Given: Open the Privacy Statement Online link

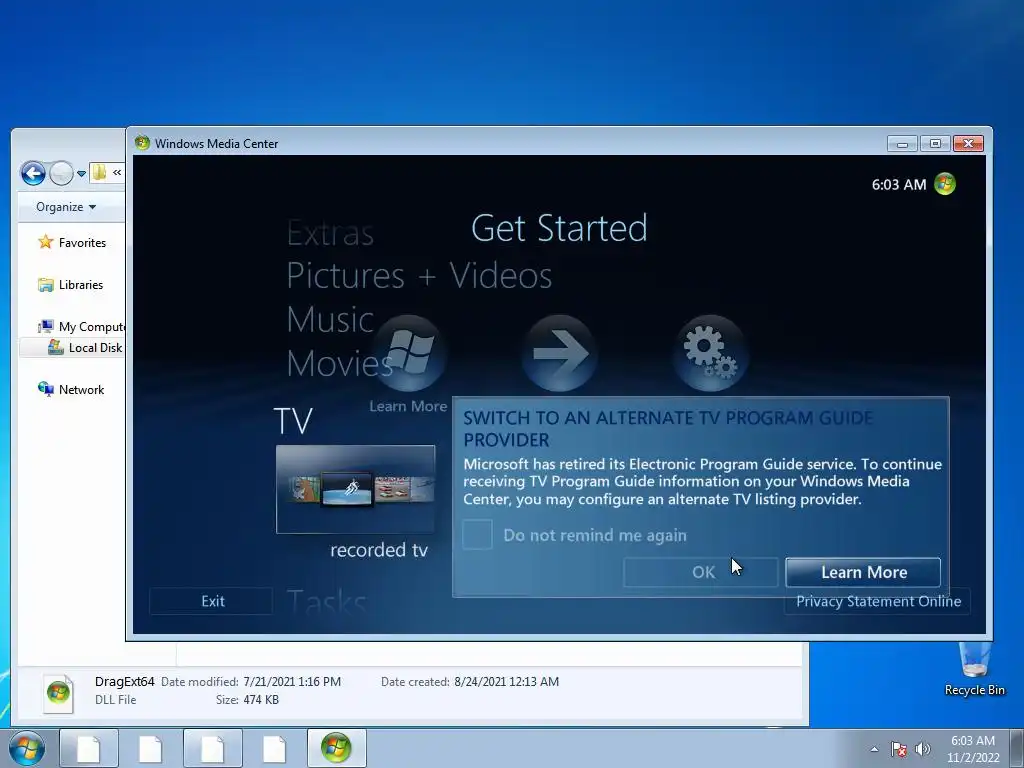Looking at the screenshot, I should coord(878,601).
